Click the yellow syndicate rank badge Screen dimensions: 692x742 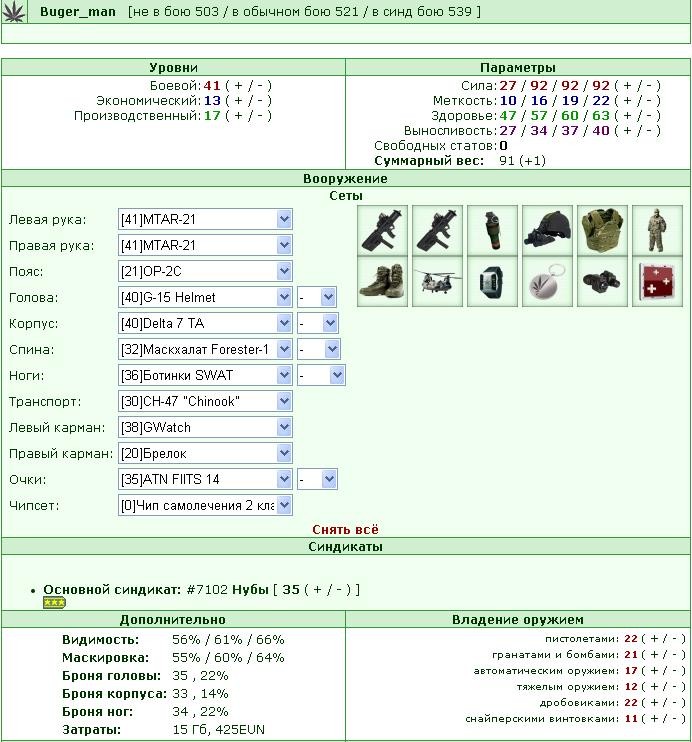[54, 602]
